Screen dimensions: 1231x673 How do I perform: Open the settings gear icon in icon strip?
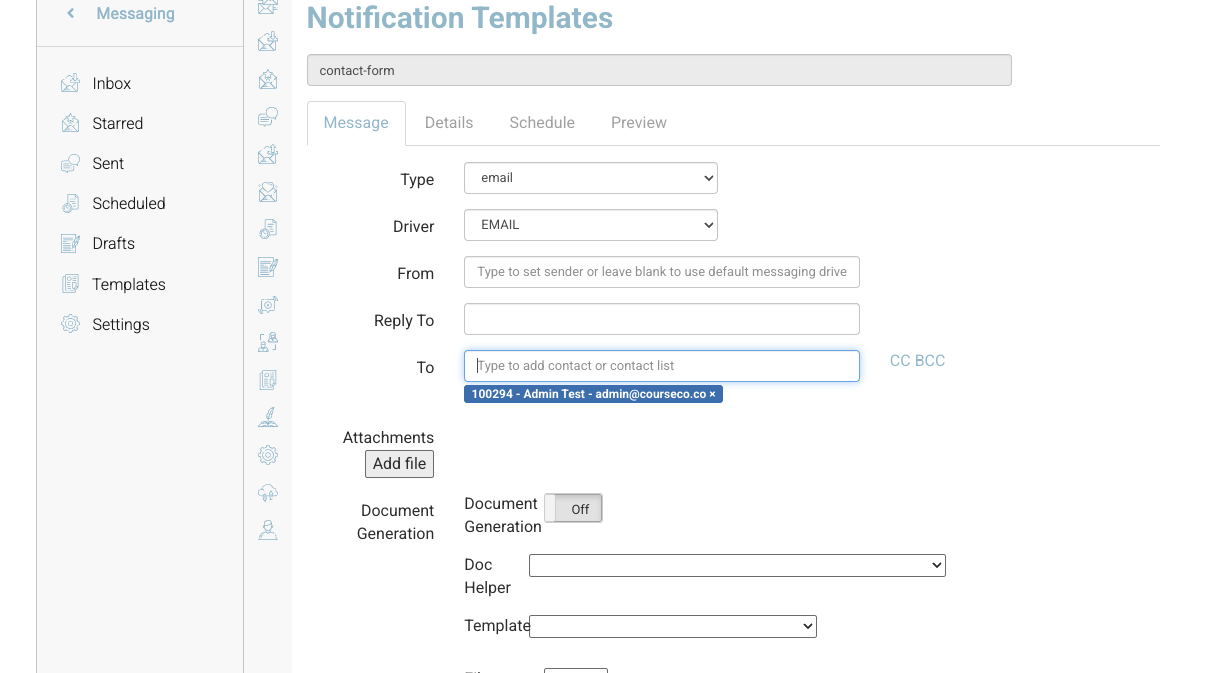pos(267,455)
